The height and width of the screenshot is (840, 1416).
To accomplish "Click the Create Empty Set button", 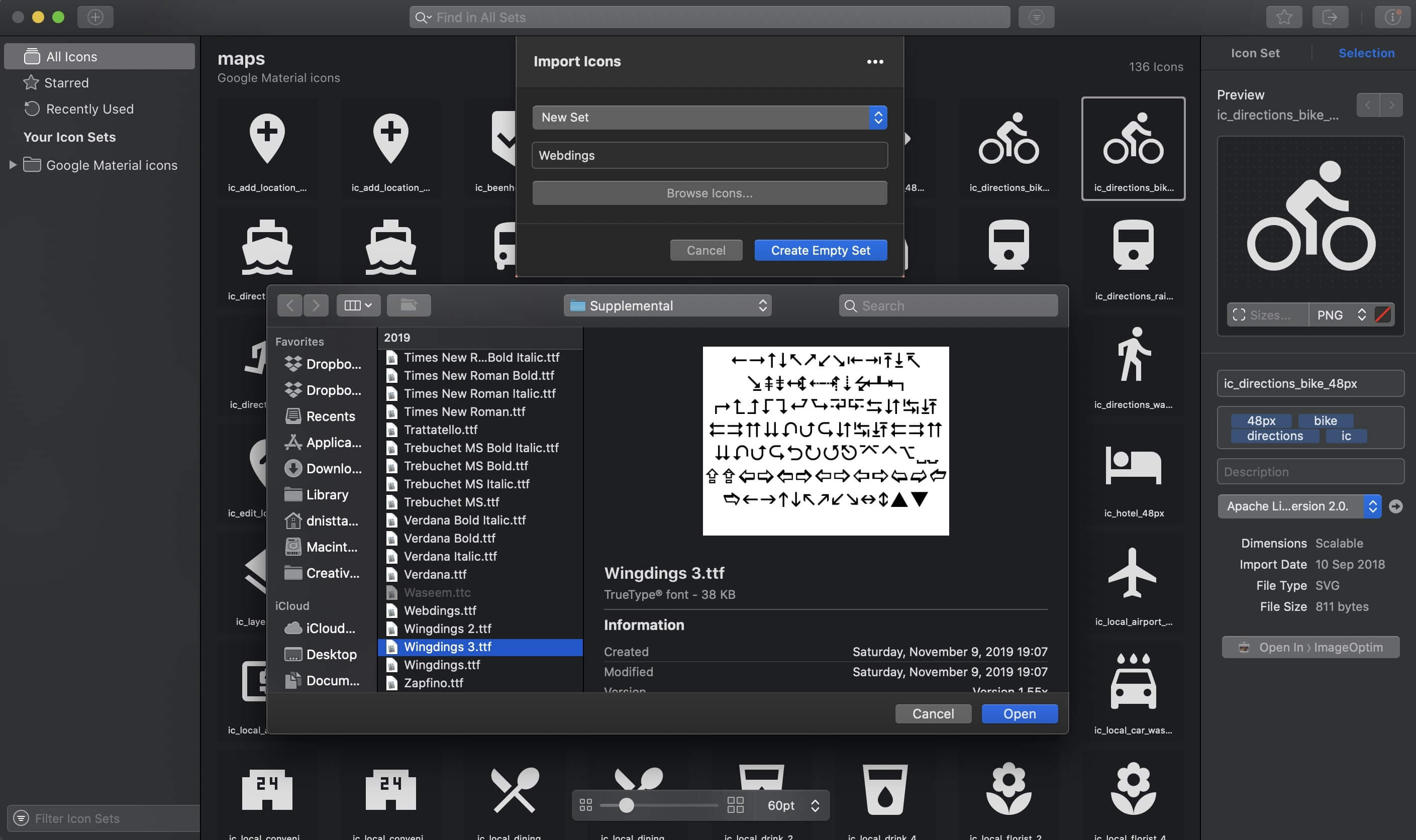I will (820, 250).
